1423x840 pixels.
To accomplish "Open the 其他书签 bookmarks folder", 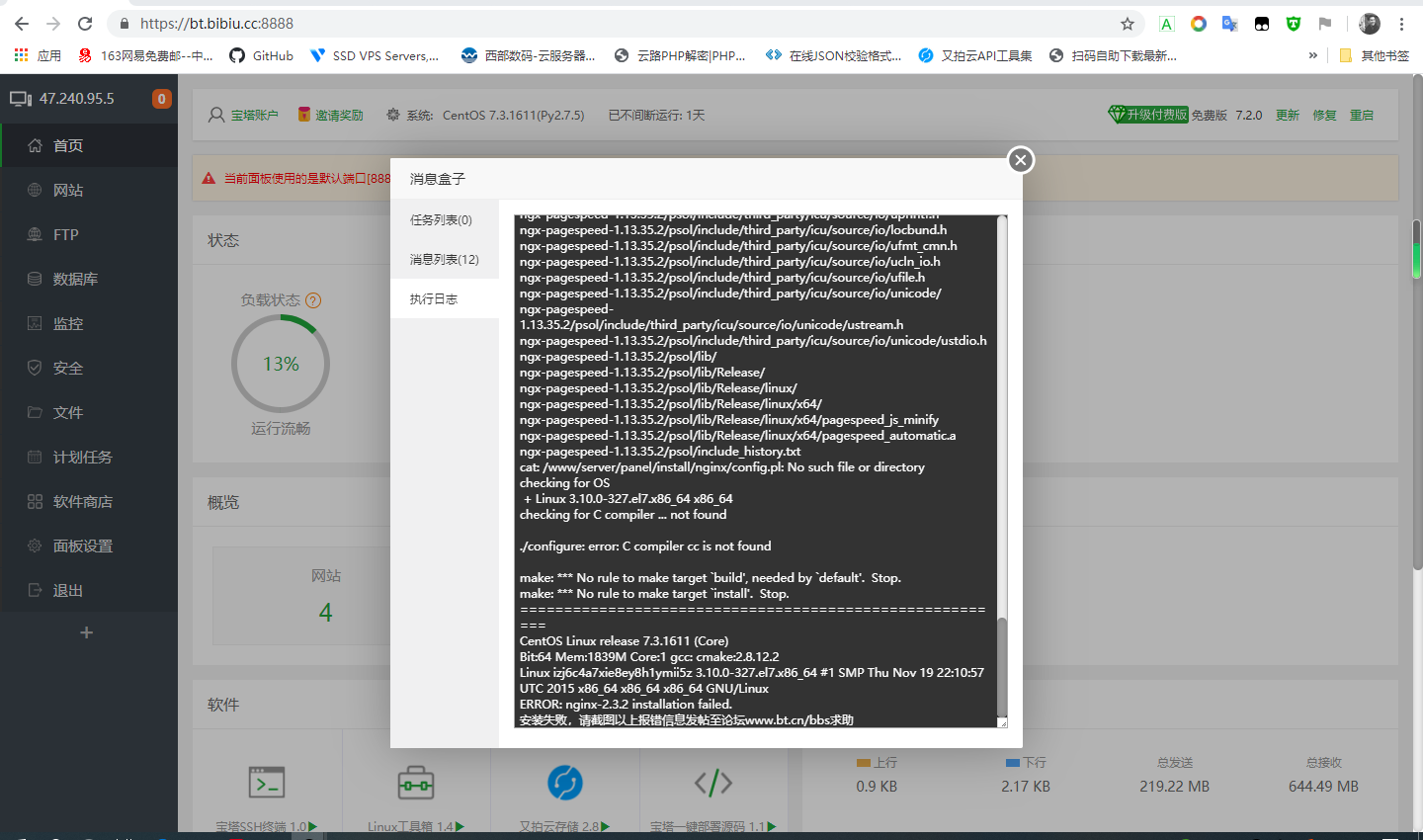I will pyautogui.click(x=1374, y=55).
